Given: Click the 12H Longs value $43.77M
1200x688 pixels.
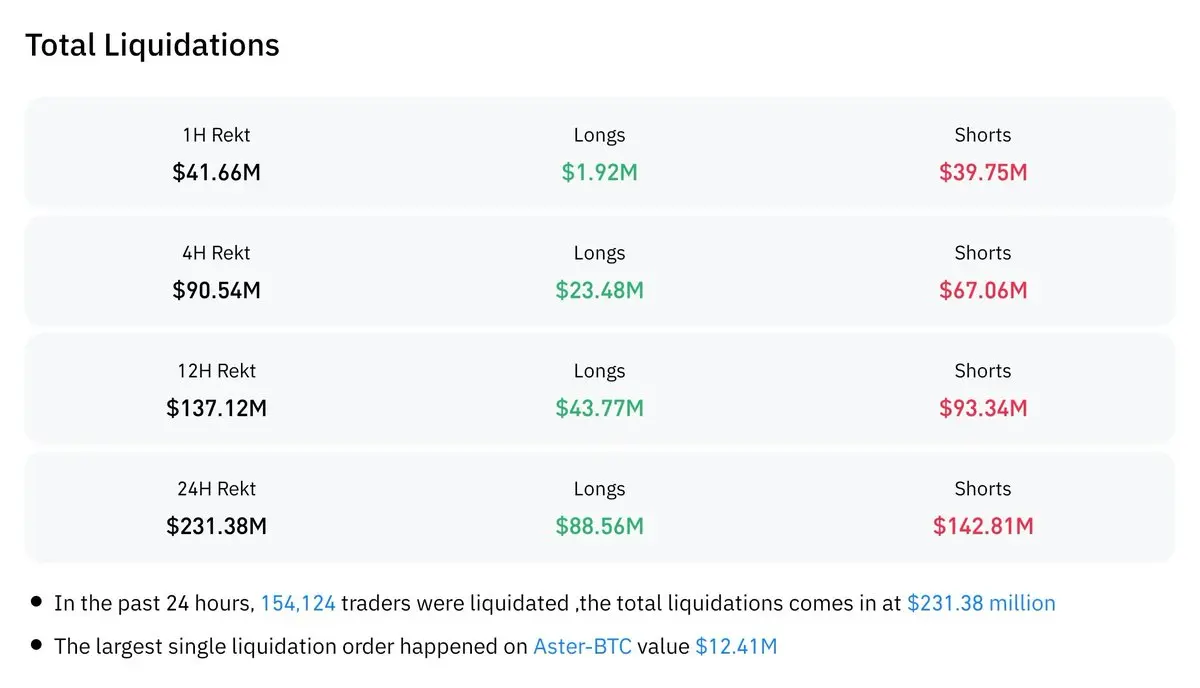Looking at the screenshot, I should (599, 408).
